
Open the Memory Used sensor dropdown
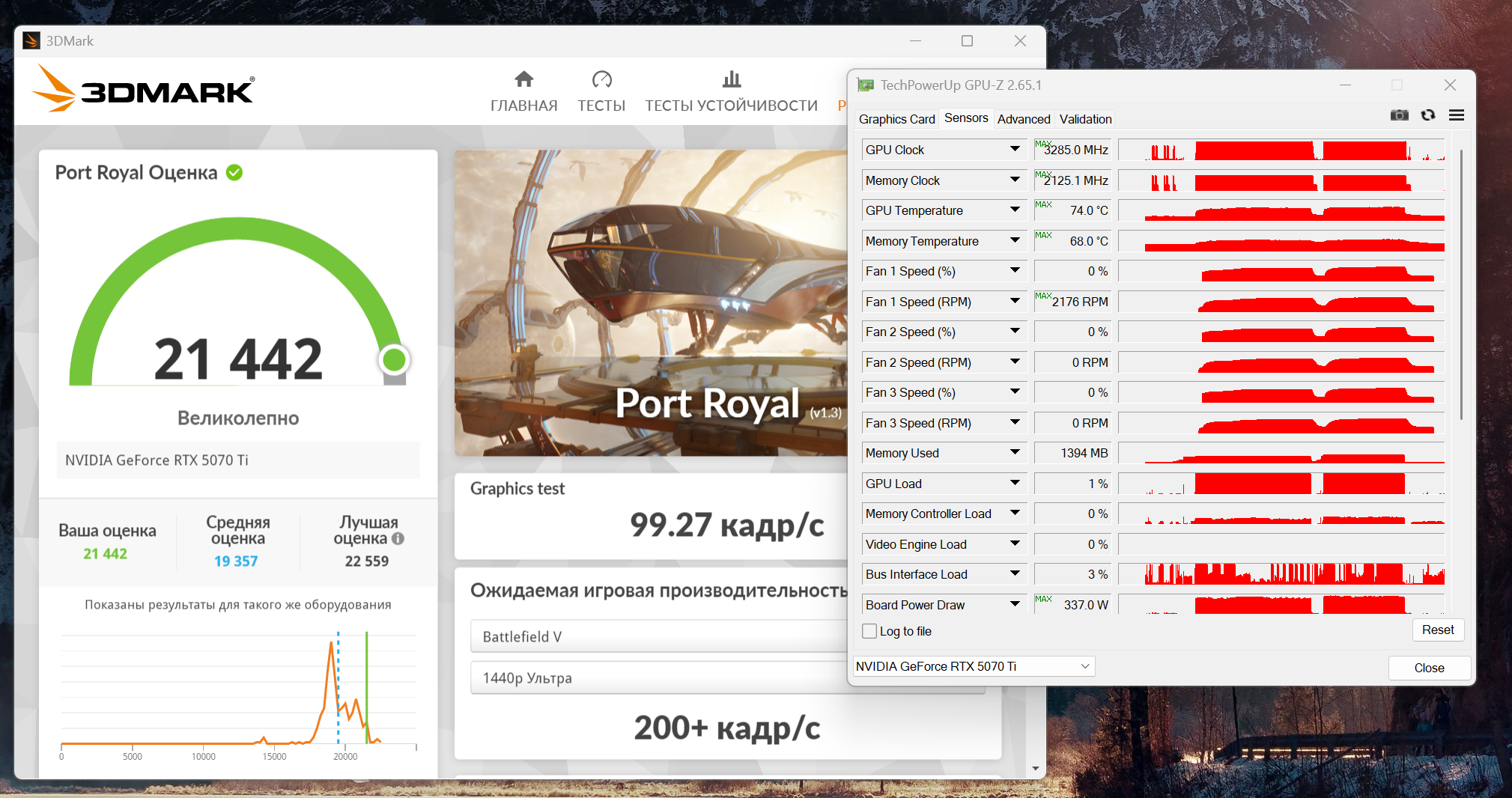pyautogui.click(x=1015, y=453)
